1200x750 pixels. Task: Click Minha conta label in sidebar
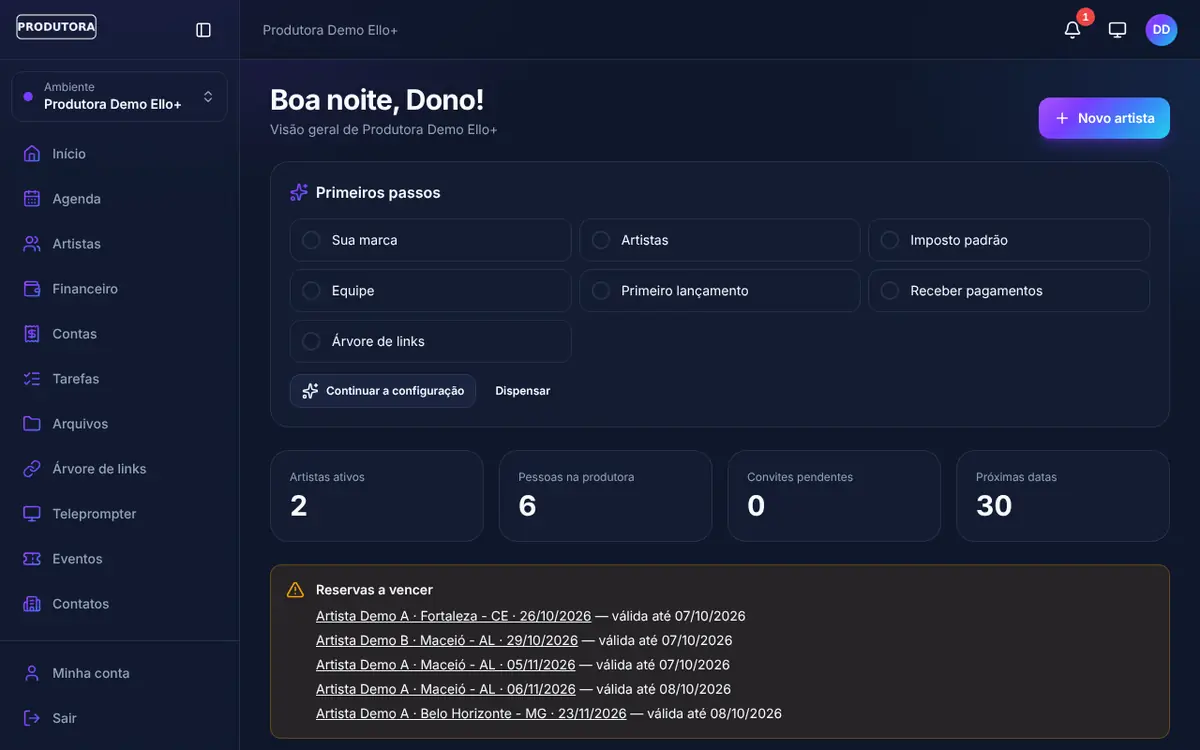[91, 673]
